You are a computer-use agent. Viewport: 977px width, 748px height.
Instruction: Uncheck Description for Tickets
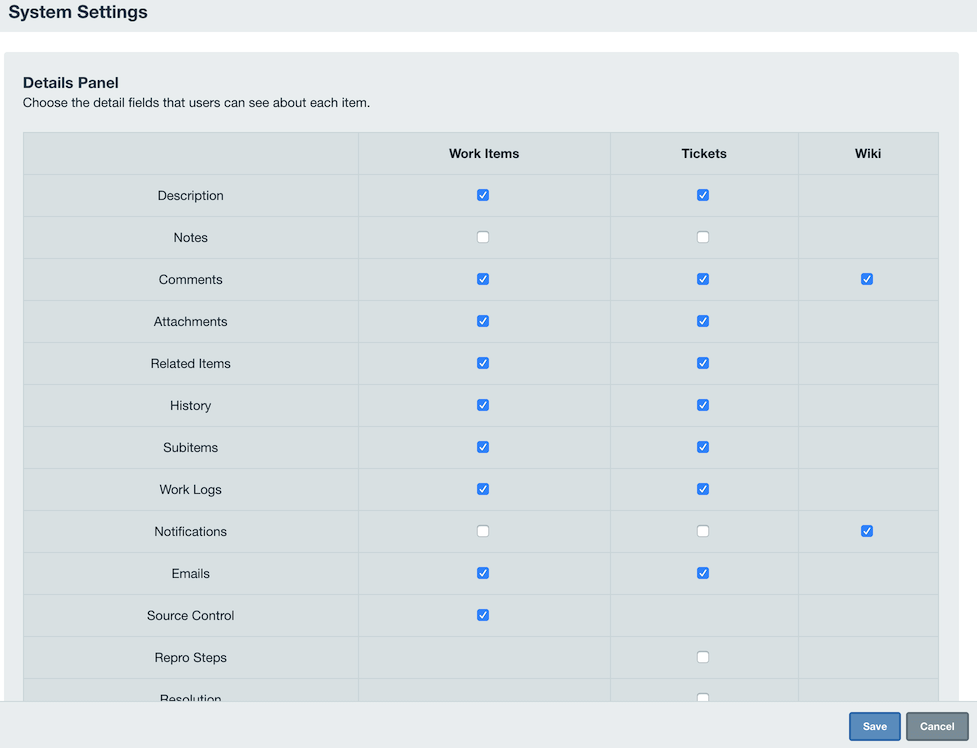(x=703, y=195)
